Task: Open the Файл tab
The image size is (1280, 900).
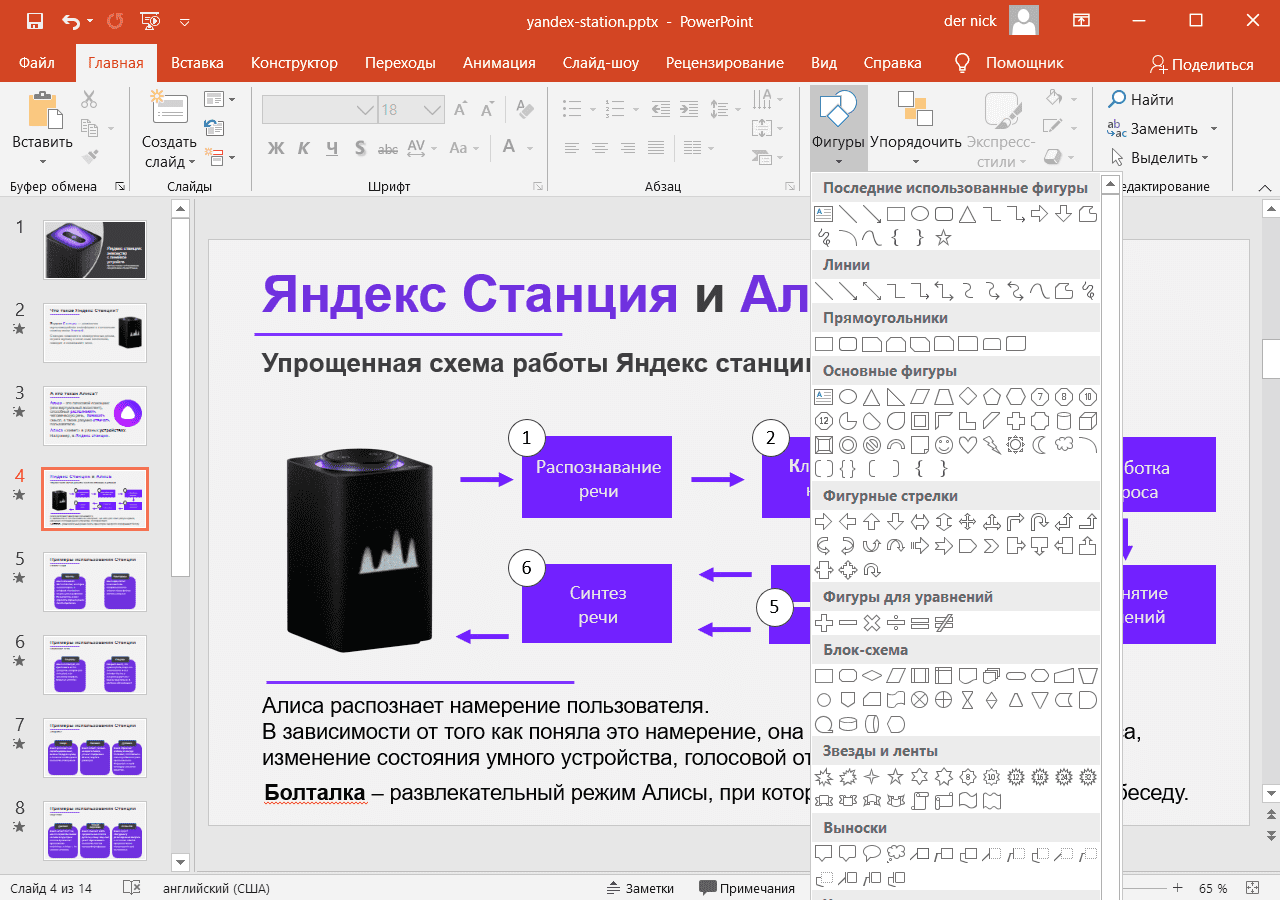Action: [x=37, y=63]
